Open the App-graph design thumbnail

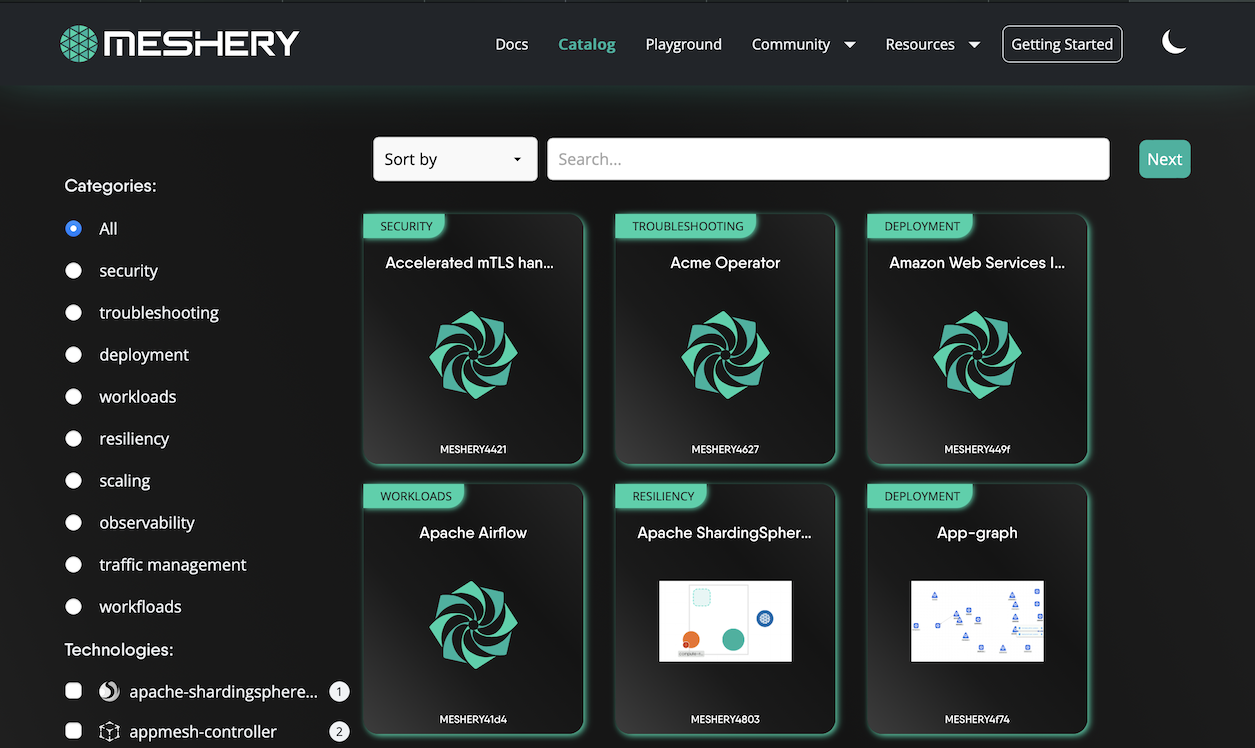tap(977, 621)
